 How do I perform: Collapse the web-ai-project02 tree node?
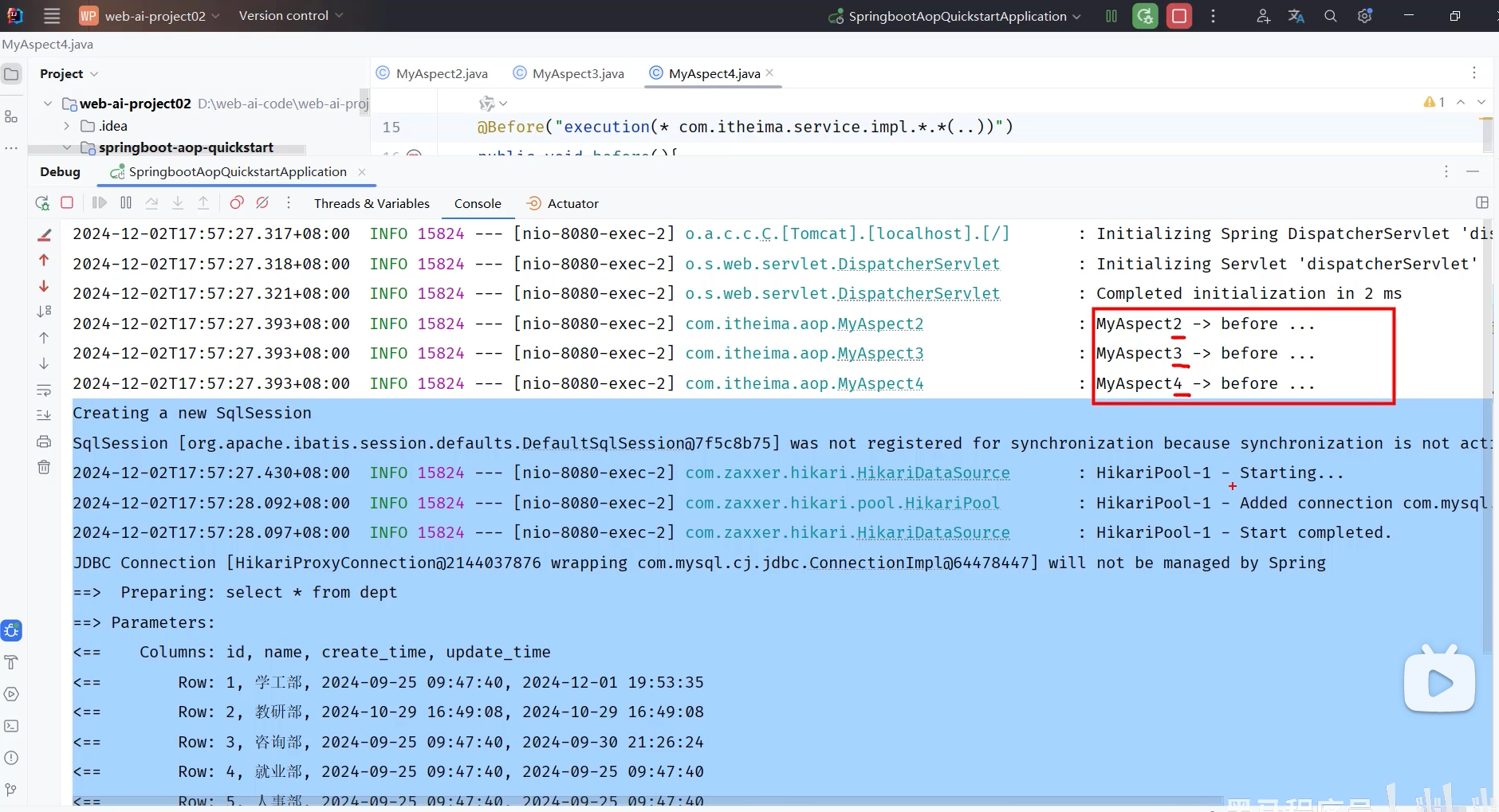pyautogui.click(x=48, y=104)
